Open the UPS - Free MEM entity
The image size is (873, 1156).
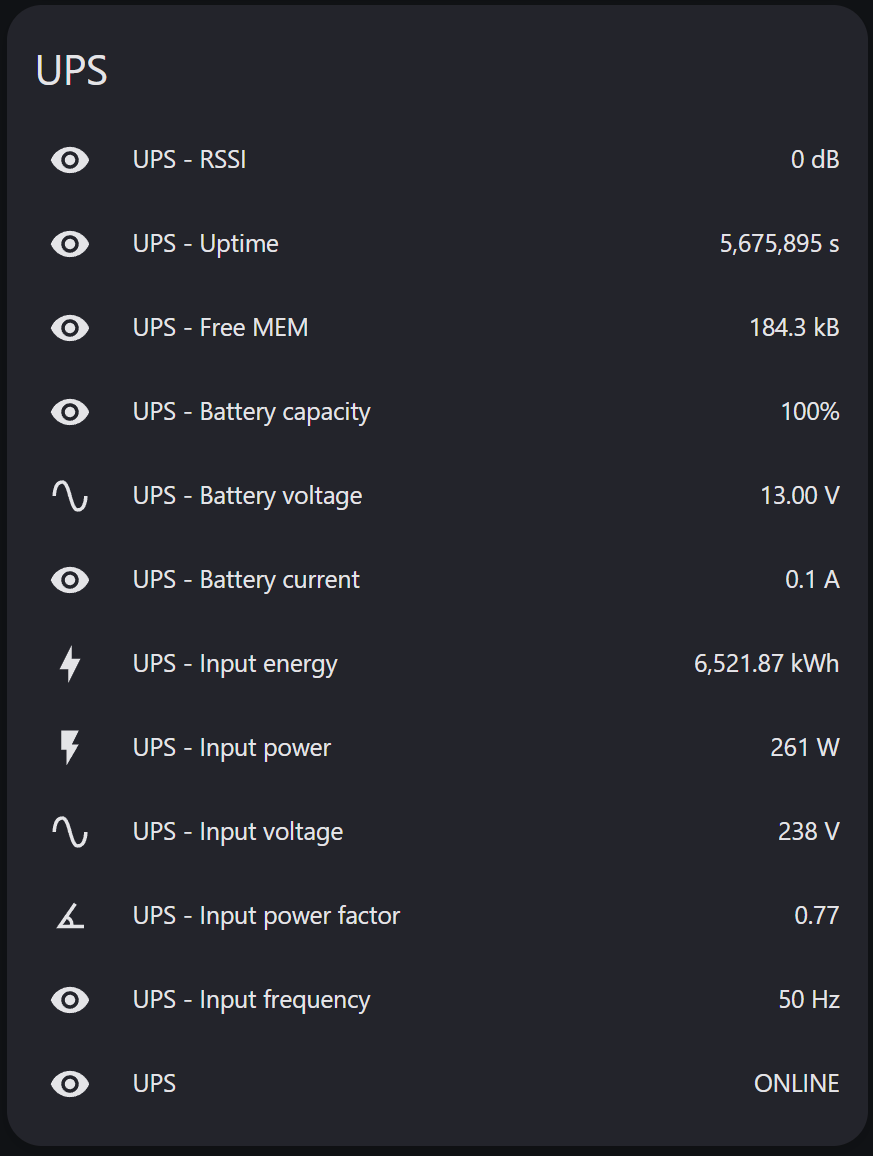(437, 328)
